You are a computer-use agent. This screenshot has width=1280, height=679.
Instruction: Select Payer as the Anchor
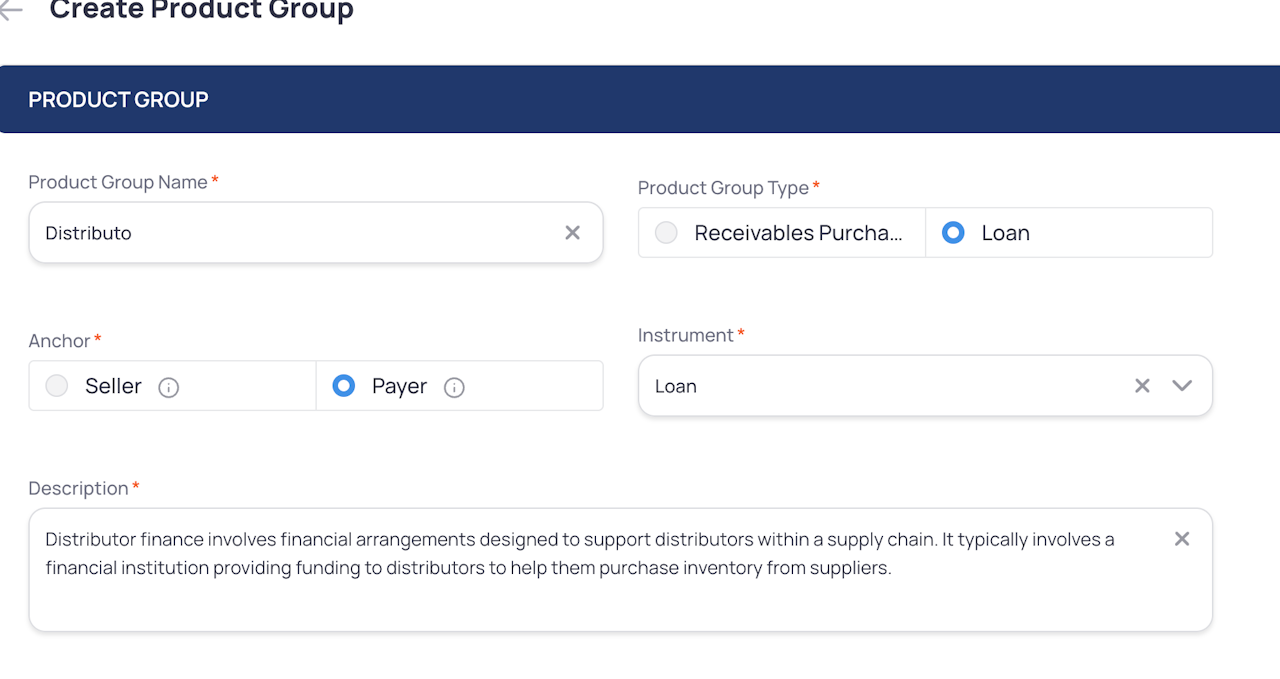[344, 386]
